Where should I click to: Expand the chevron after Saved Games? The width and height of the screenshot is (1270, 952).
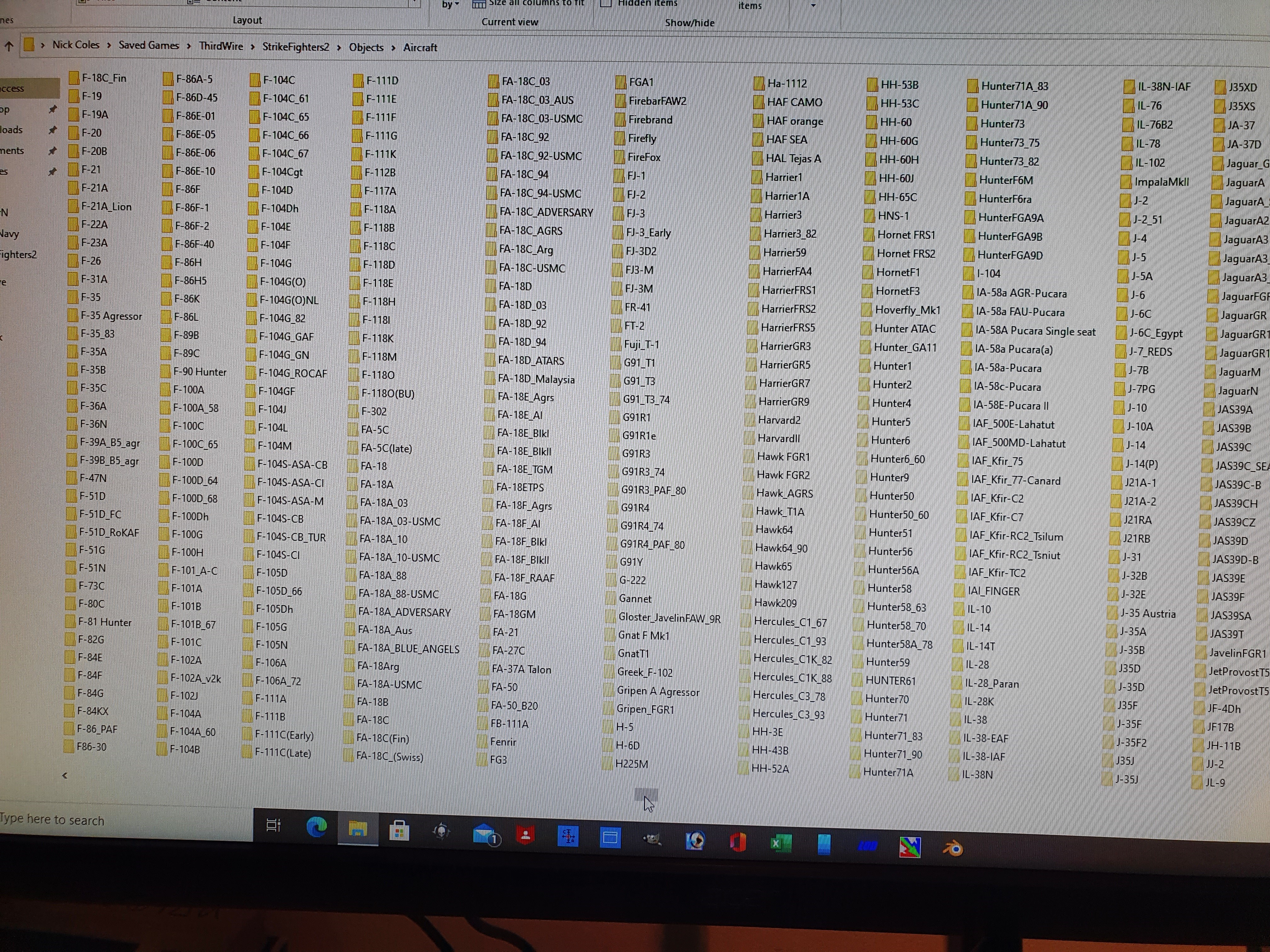tap(188, 46)
